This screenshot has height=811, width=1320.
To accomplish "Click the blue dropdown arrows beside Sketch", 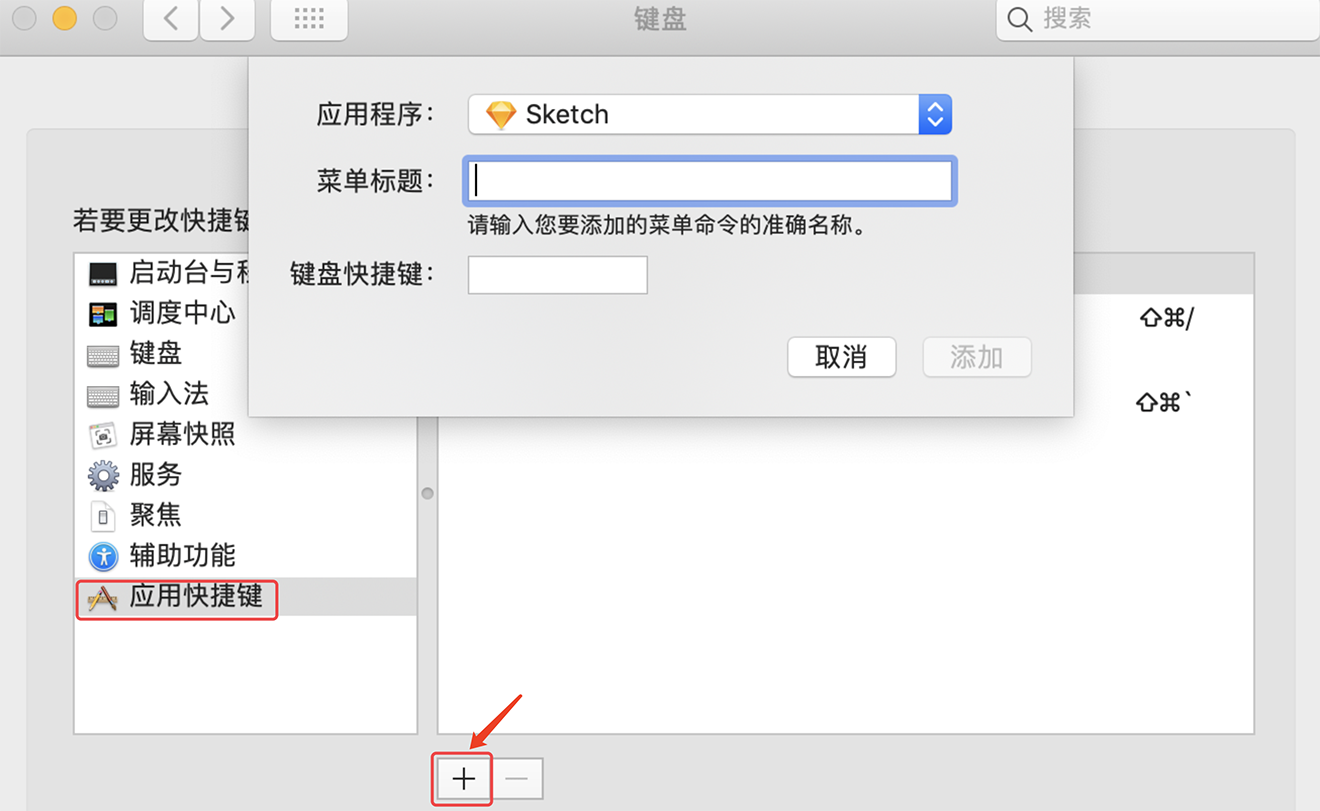I will pos(935,115).
